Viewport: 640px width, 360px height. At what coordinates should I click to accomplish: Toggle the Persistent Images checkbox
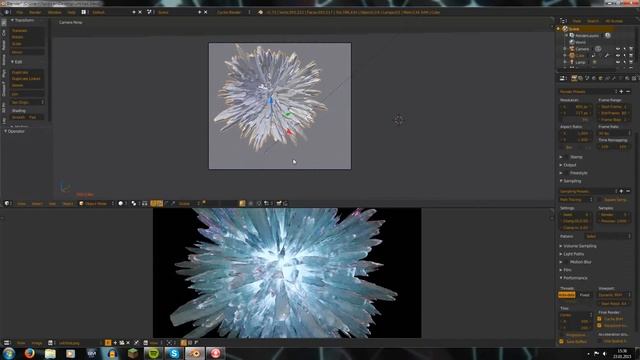[x=599, y=325]
